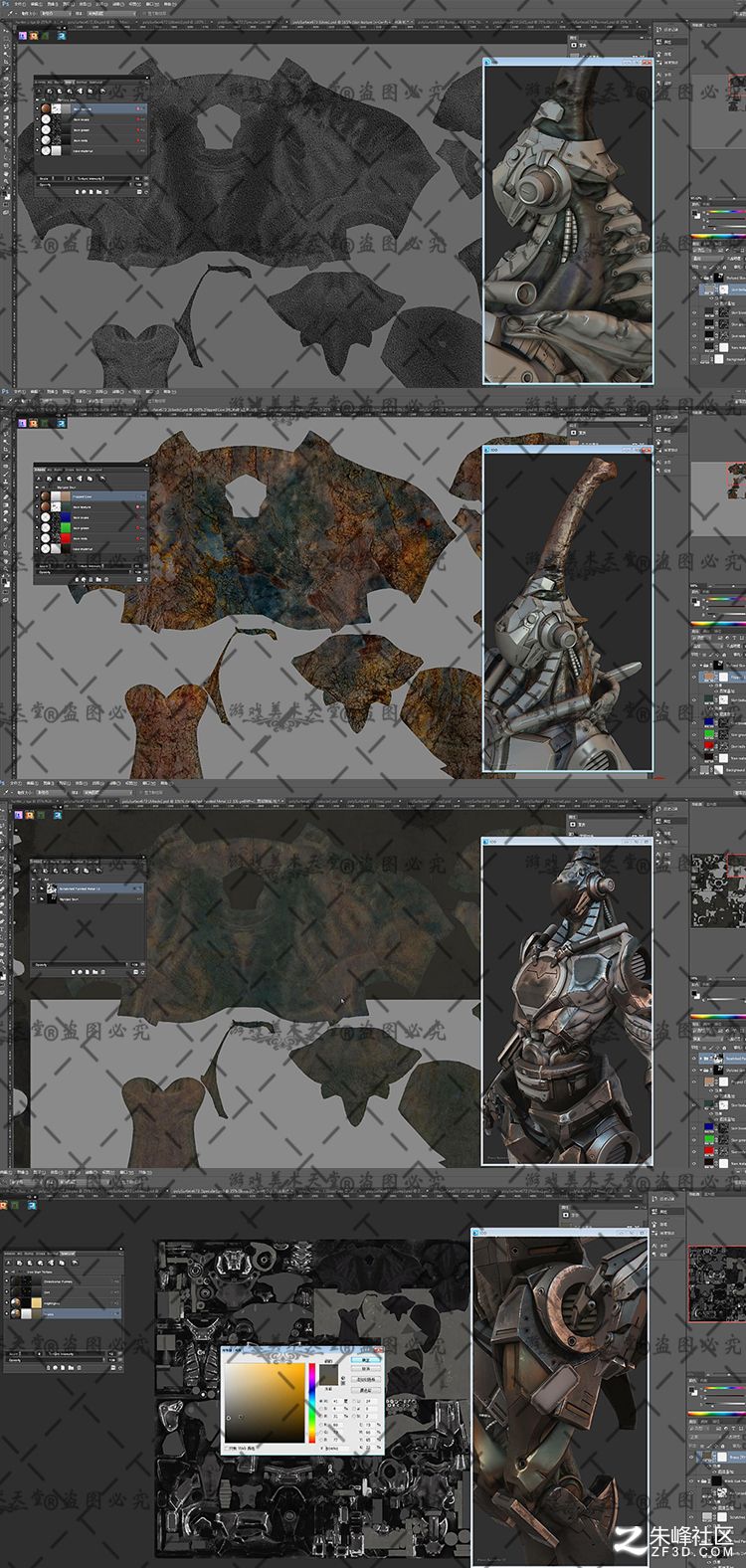This screenshot has height=1568, width=746.
Task: Click the Chipped Coat sphere material thumbnail
Action: pyautogui.click(x=45, y=496)
